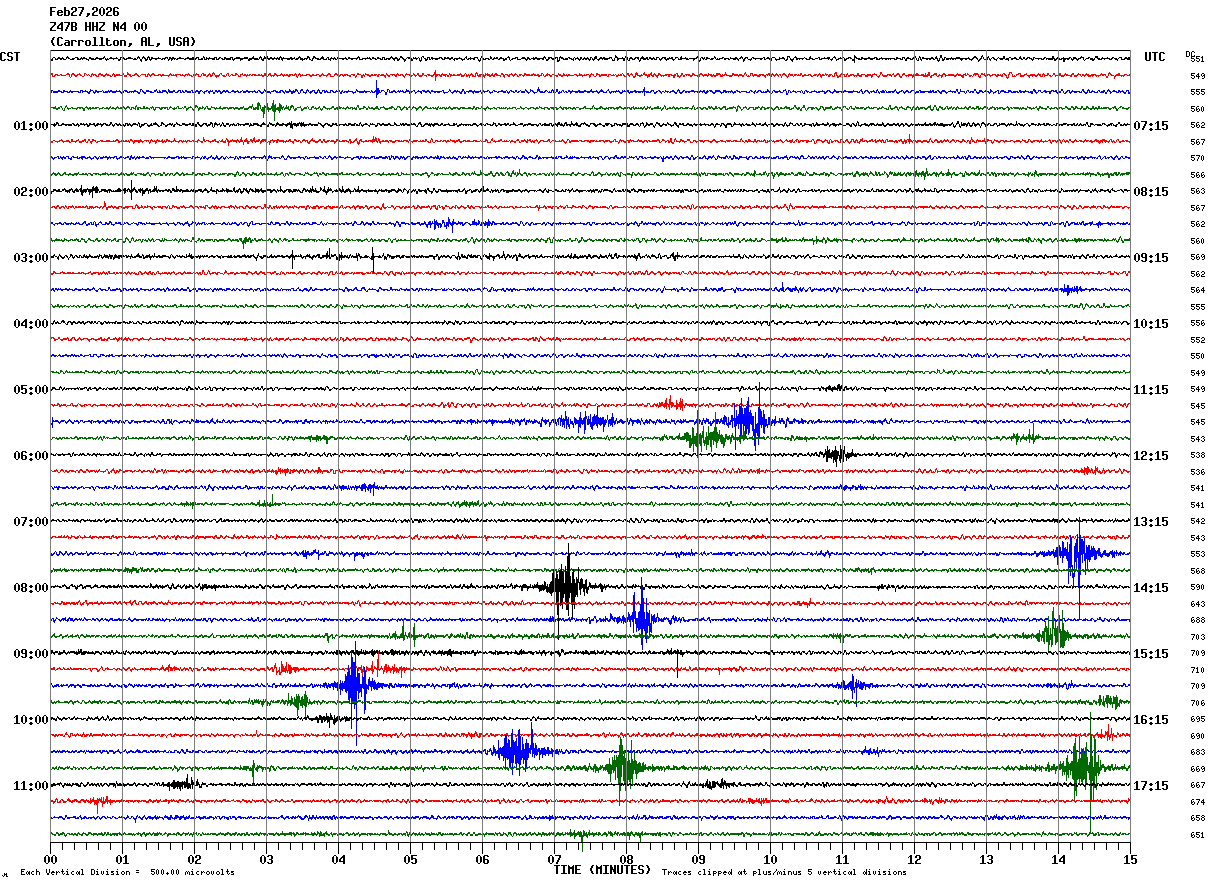Click the DC offset value 703
1210x886 pixels.
(1197, 637)
